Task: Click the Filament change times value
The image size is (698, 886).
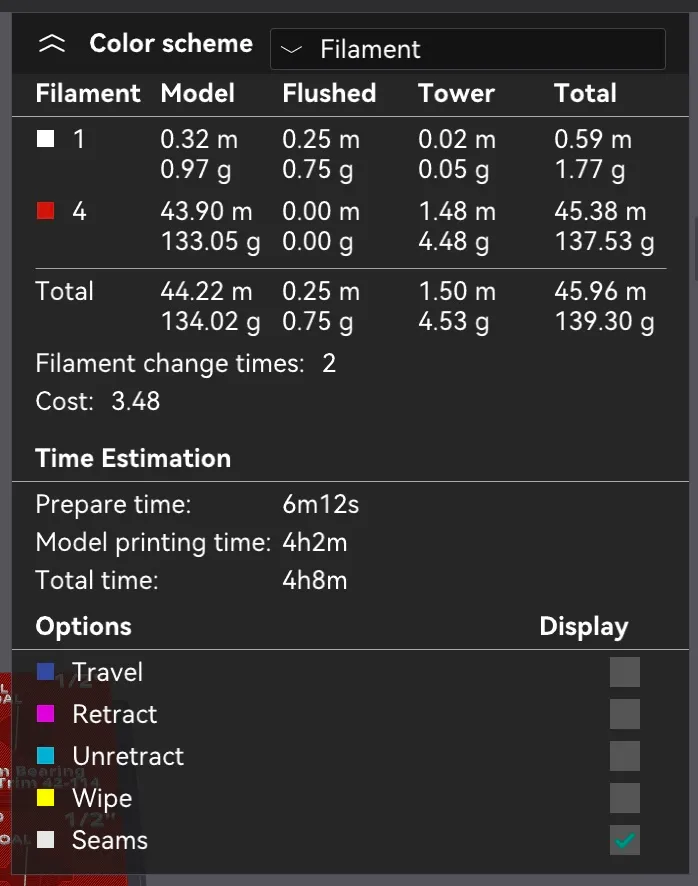Action: pyautogui.click(x=329, y=363)
